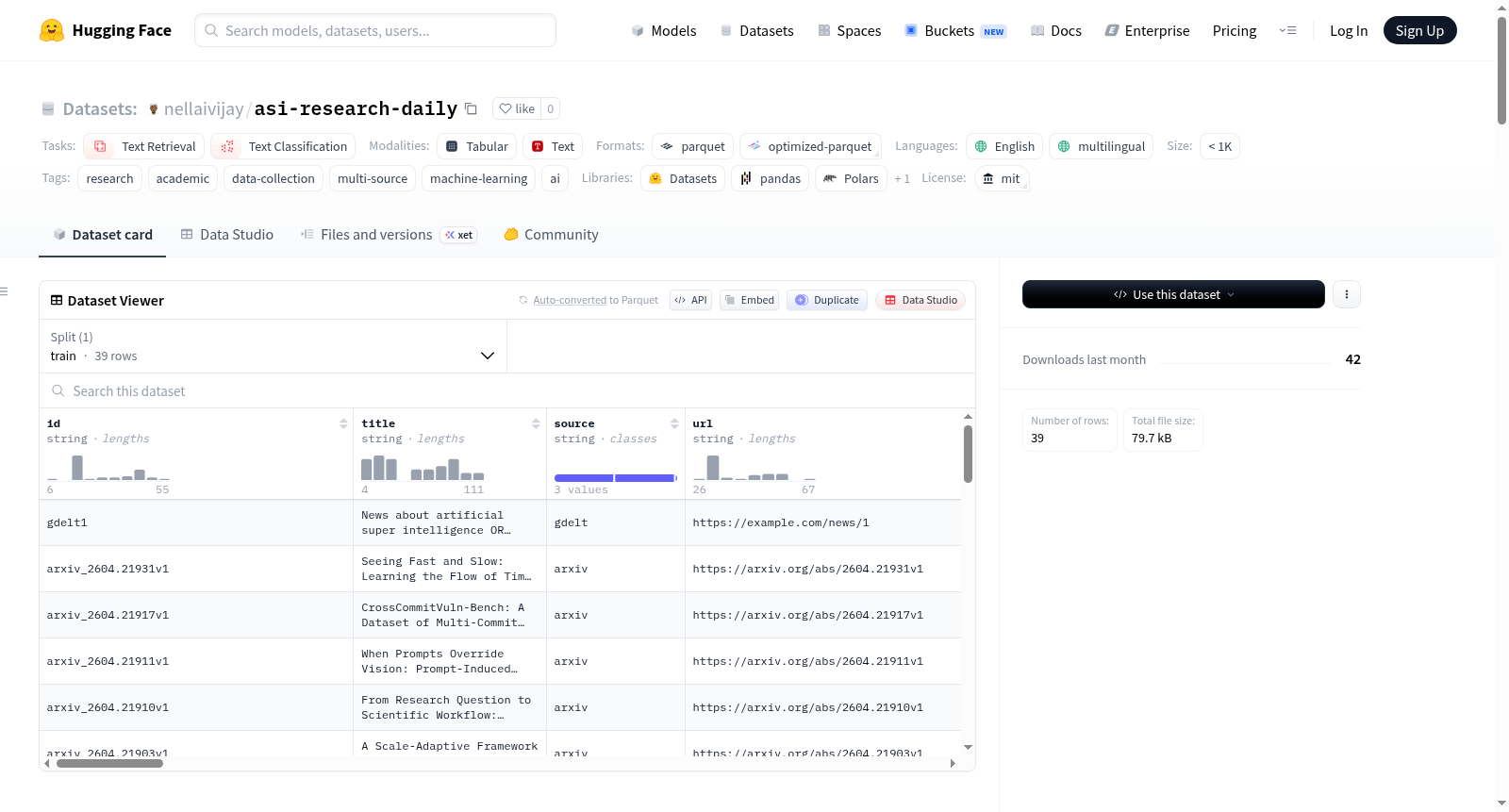Sort the title column using sort arrows

tap(536, 423)
